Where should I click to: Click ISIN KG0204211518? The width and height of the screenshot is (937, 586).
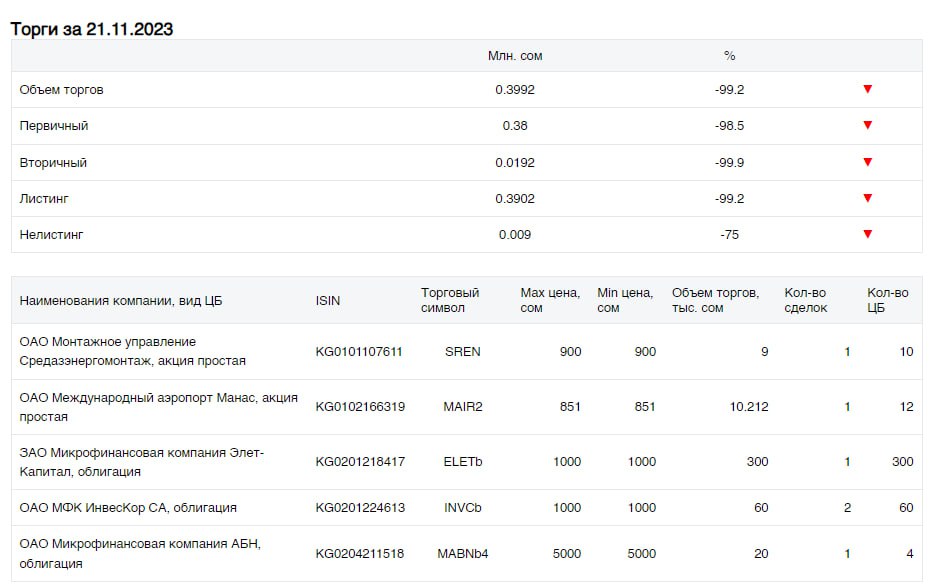[x=360, y=554]
